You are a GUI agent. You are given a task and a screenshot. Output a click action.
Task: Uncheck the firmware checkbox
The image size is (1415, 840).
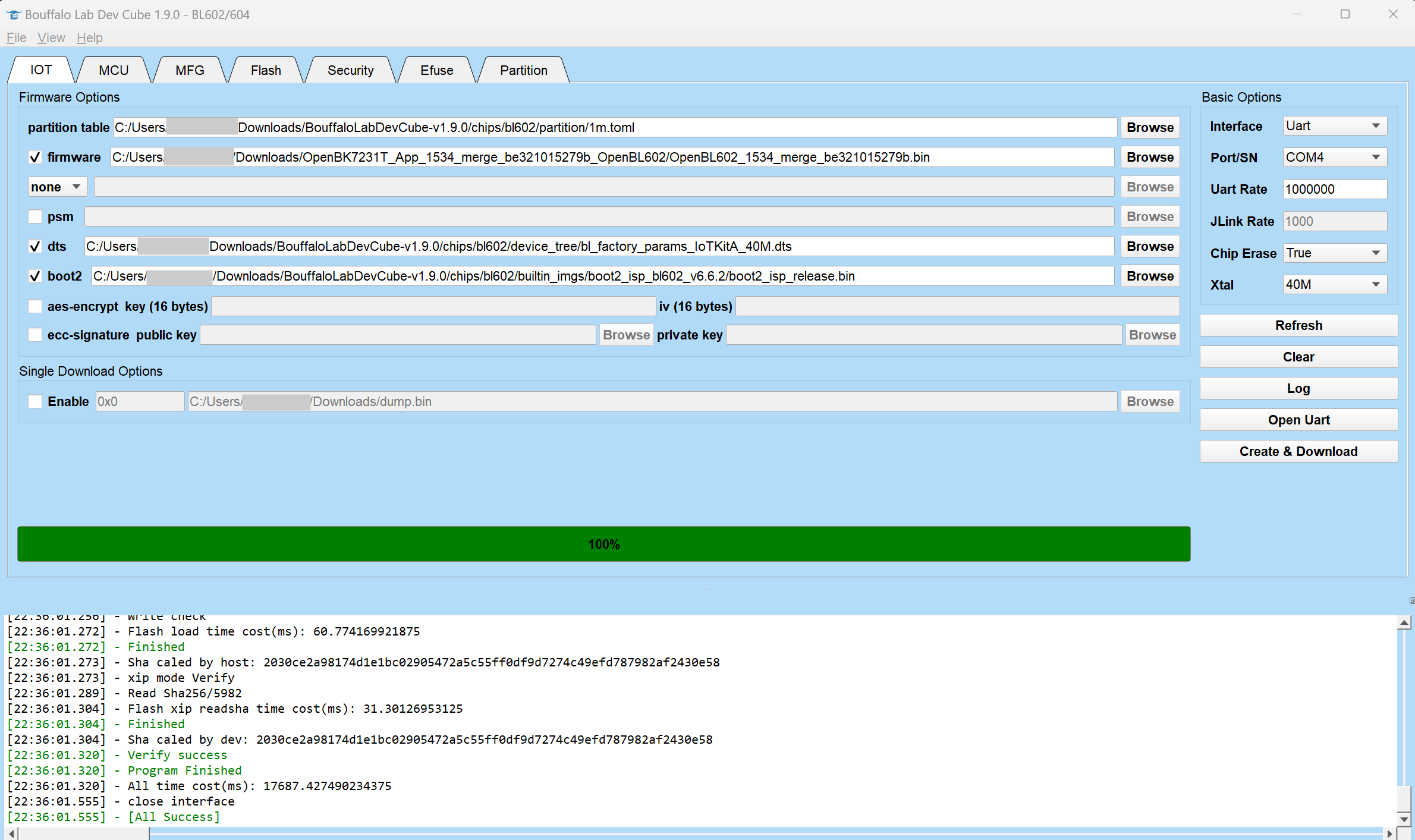tap(35, 158)
